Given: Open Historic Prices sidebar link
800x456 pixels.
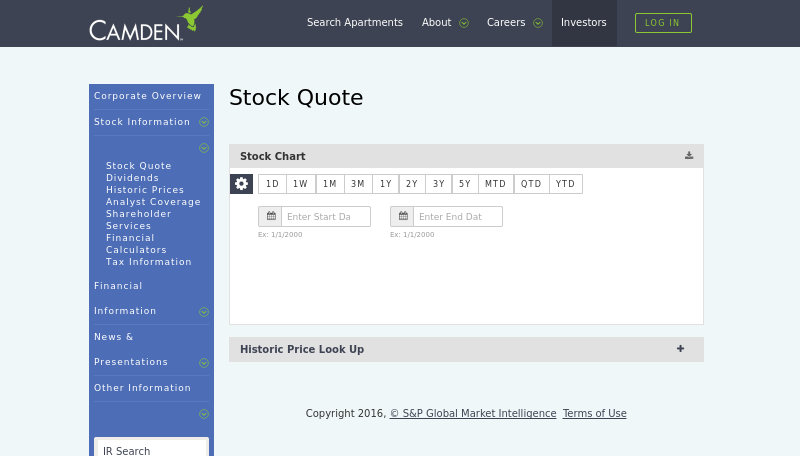Looking at the screenshot, I should pos(145,190).
